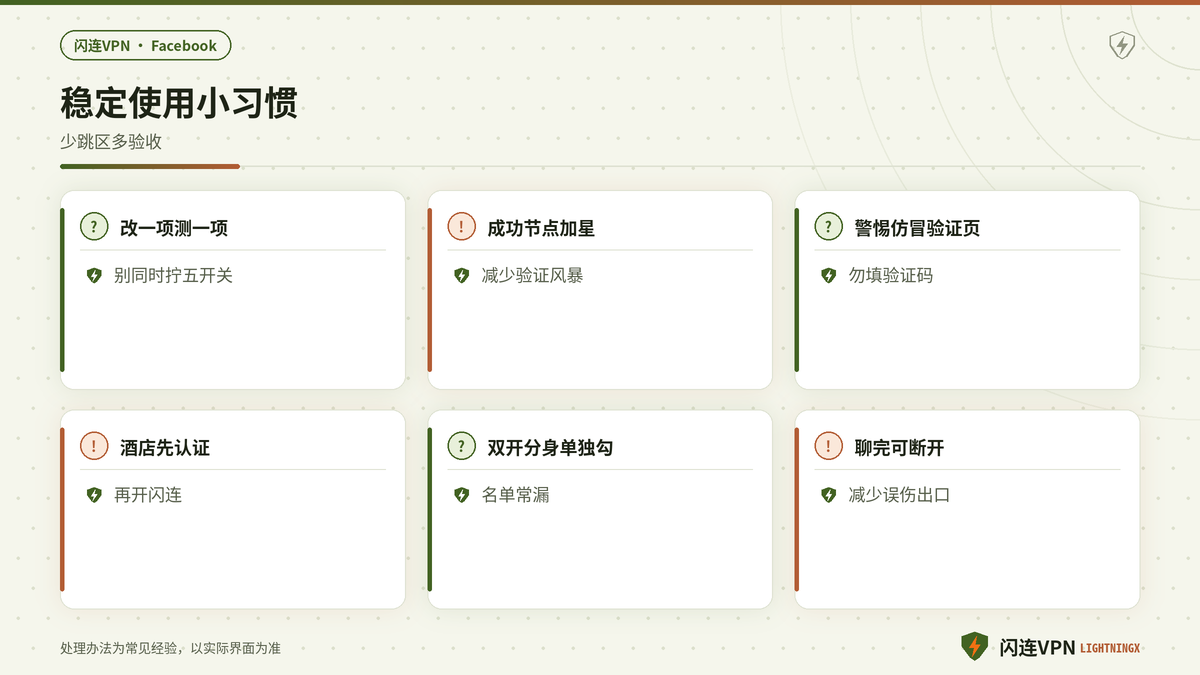This screenshot has height=675, width=1200.
Task: Click the exclamation icon beside 成功节点加星
Action: [x=461, y=227]
